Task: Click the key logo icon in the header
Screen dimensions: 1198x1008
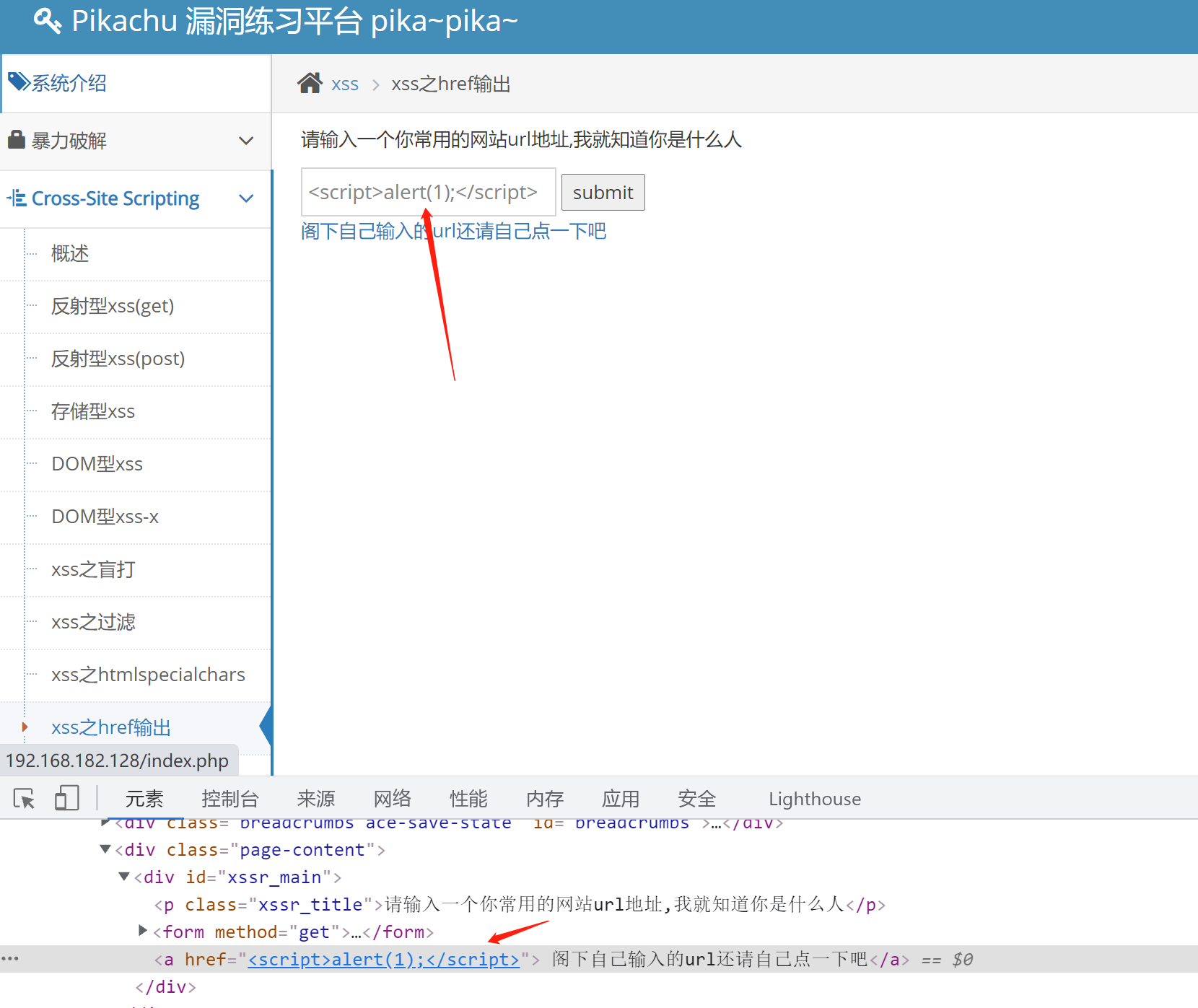Action: pos(48,21)
